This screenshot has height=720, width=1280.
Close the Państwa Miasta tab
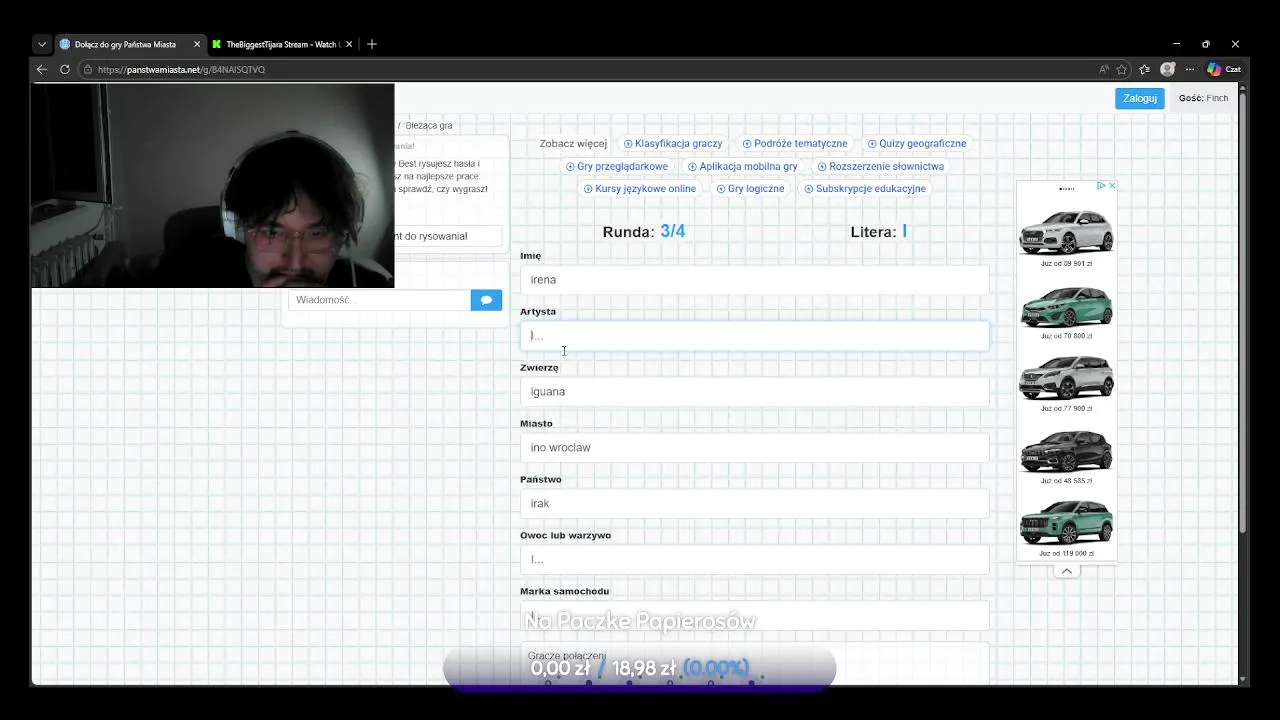point(196,44)
